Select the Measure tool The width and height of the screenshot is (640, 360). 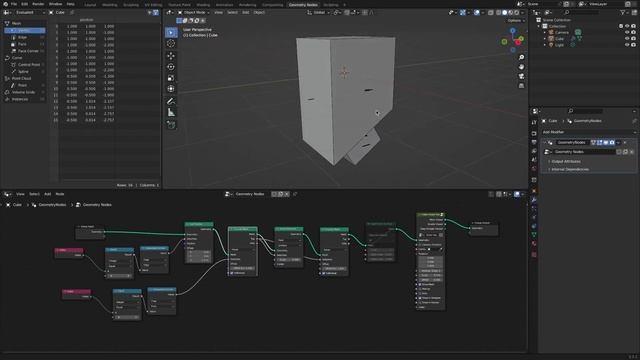171,112
